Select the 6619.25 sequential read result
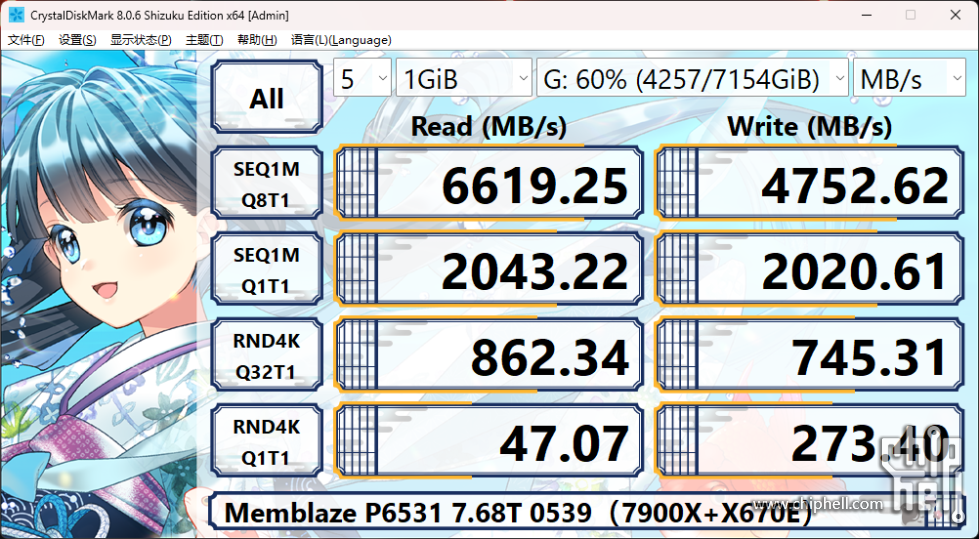The width and height of the screenshot is (979, 539). 489,182
